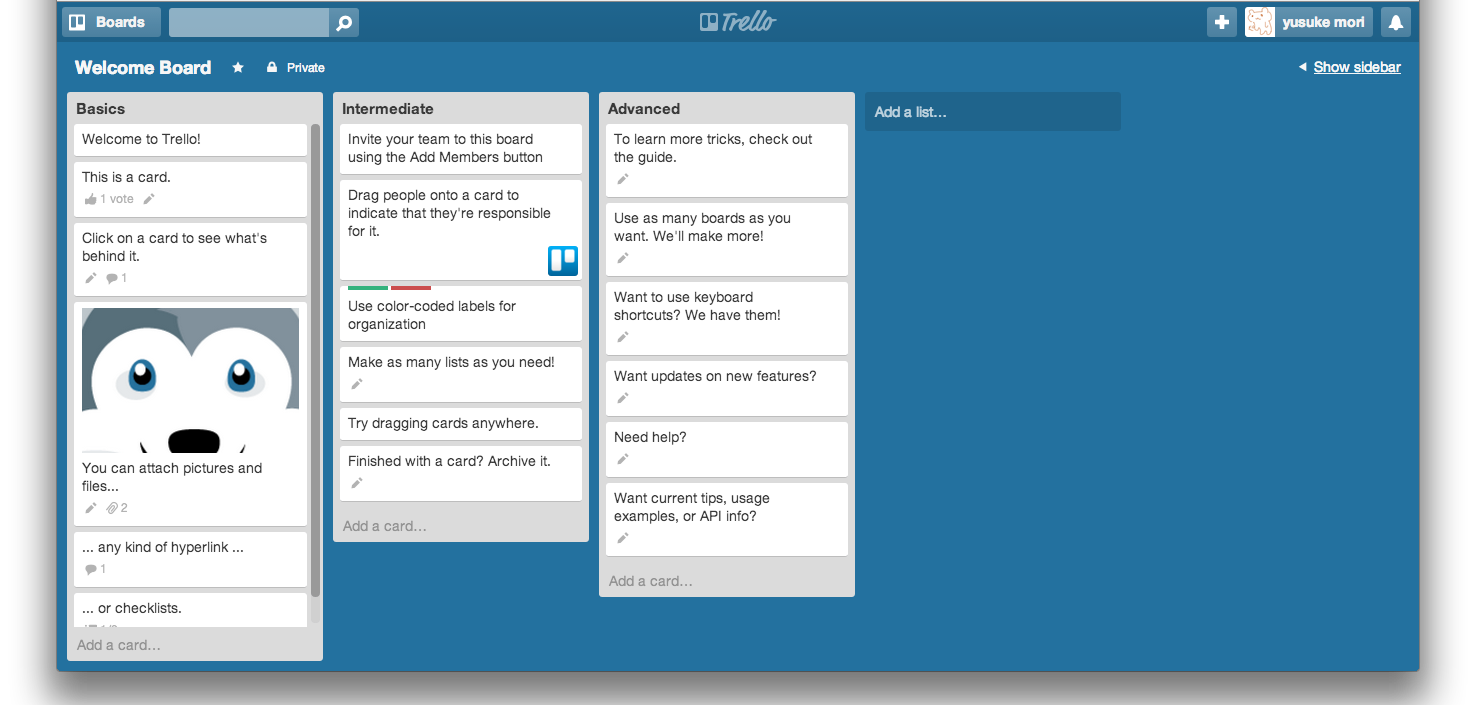Open the husky image thumbnail card cover
1476x705 pixels.
click(x=190, y=380)
